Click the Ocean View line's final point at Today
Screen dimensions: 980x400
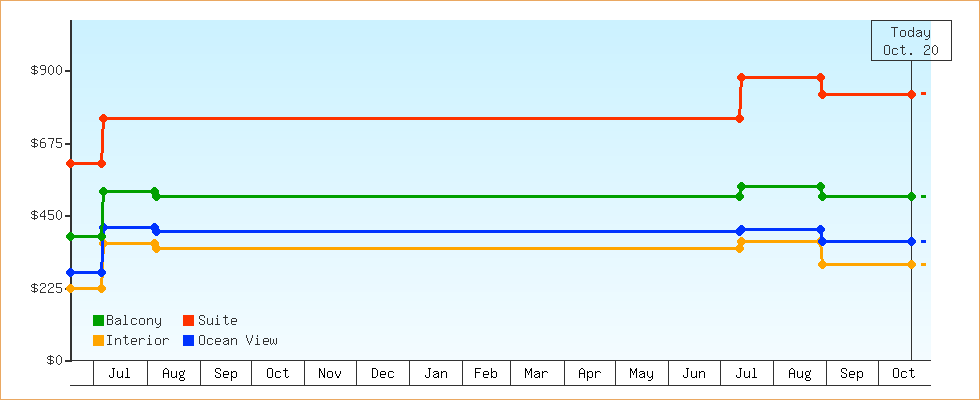[911, 241]
